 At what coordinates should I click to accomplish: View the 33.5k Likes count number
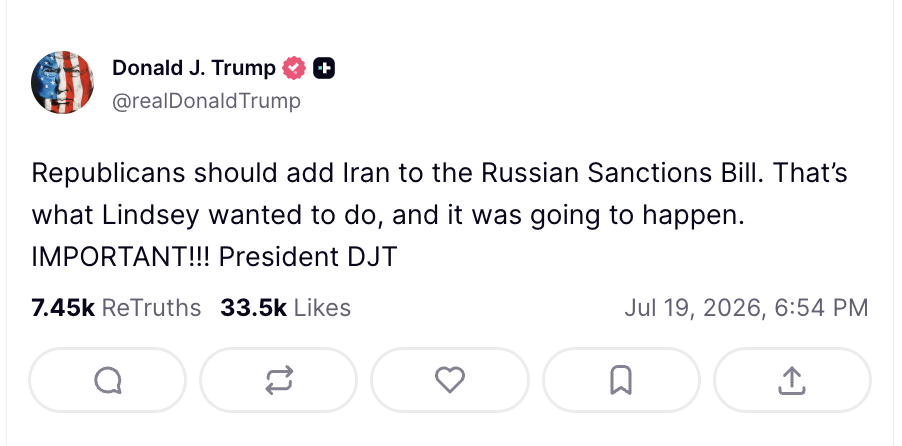[253, 308]
